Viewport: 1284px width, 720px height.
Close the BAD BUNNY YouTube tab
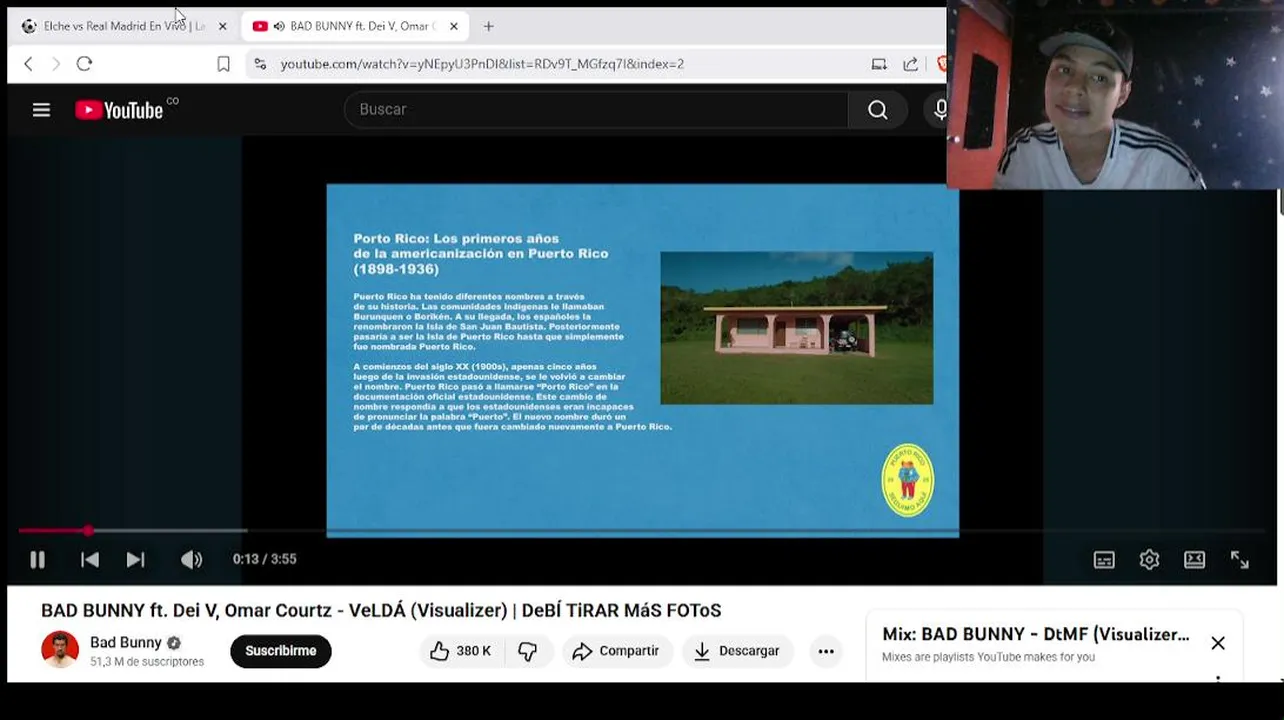453,26
